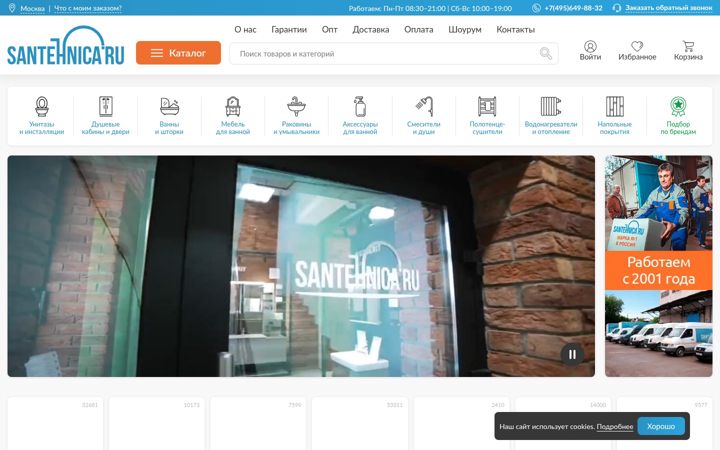Open Что с моим заказом link
Viewport: 720px width, 450px height.
88,8
